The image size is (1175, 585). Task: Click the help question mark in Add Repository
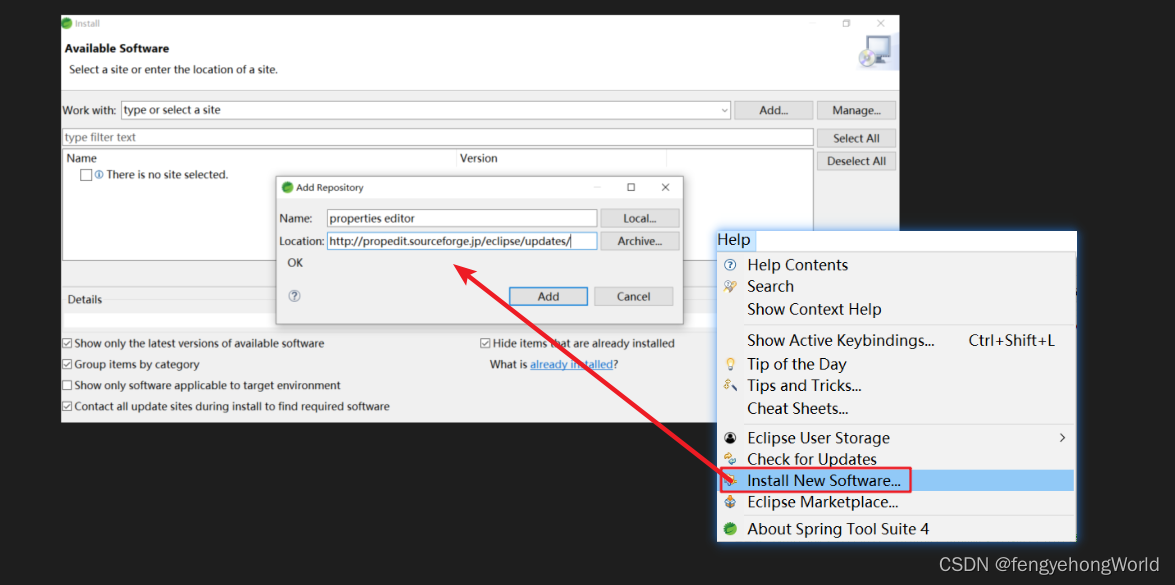294,296
